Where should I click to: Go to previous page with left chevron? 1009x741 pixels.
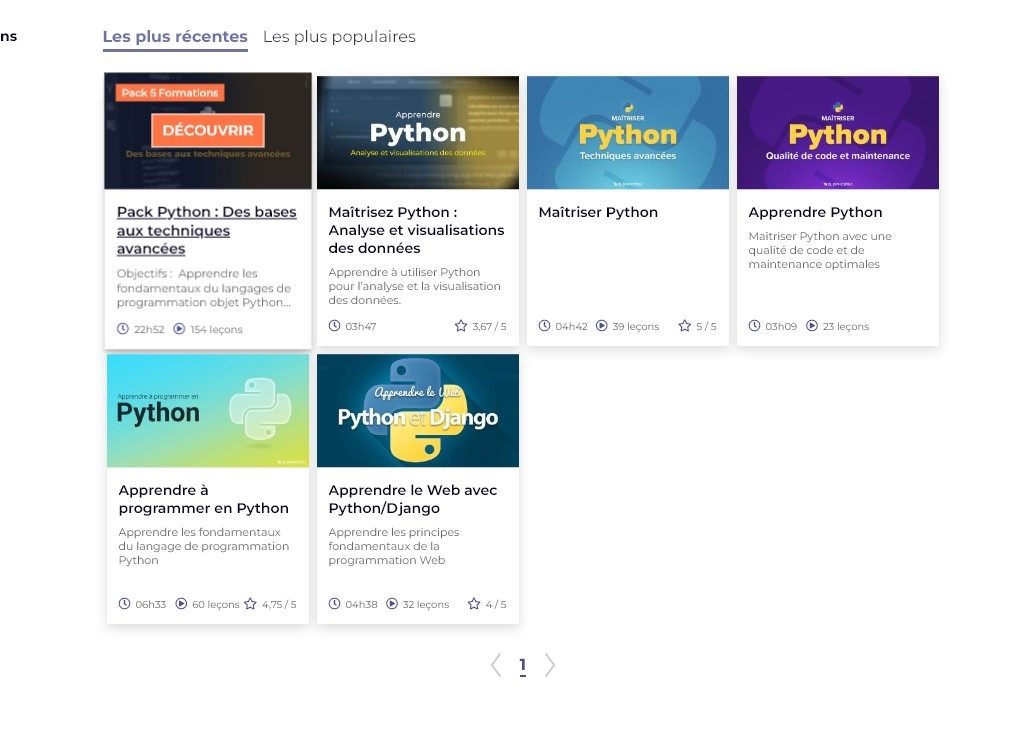tap(496, 665)
